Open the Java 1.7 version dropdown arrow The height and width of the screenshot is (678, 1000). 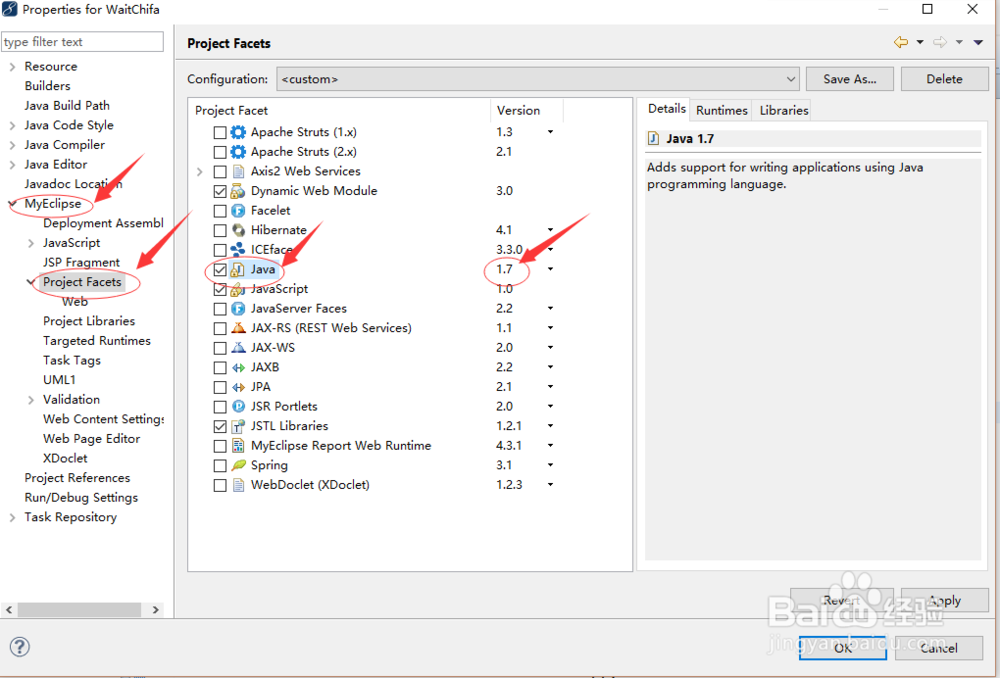(550, 269)
